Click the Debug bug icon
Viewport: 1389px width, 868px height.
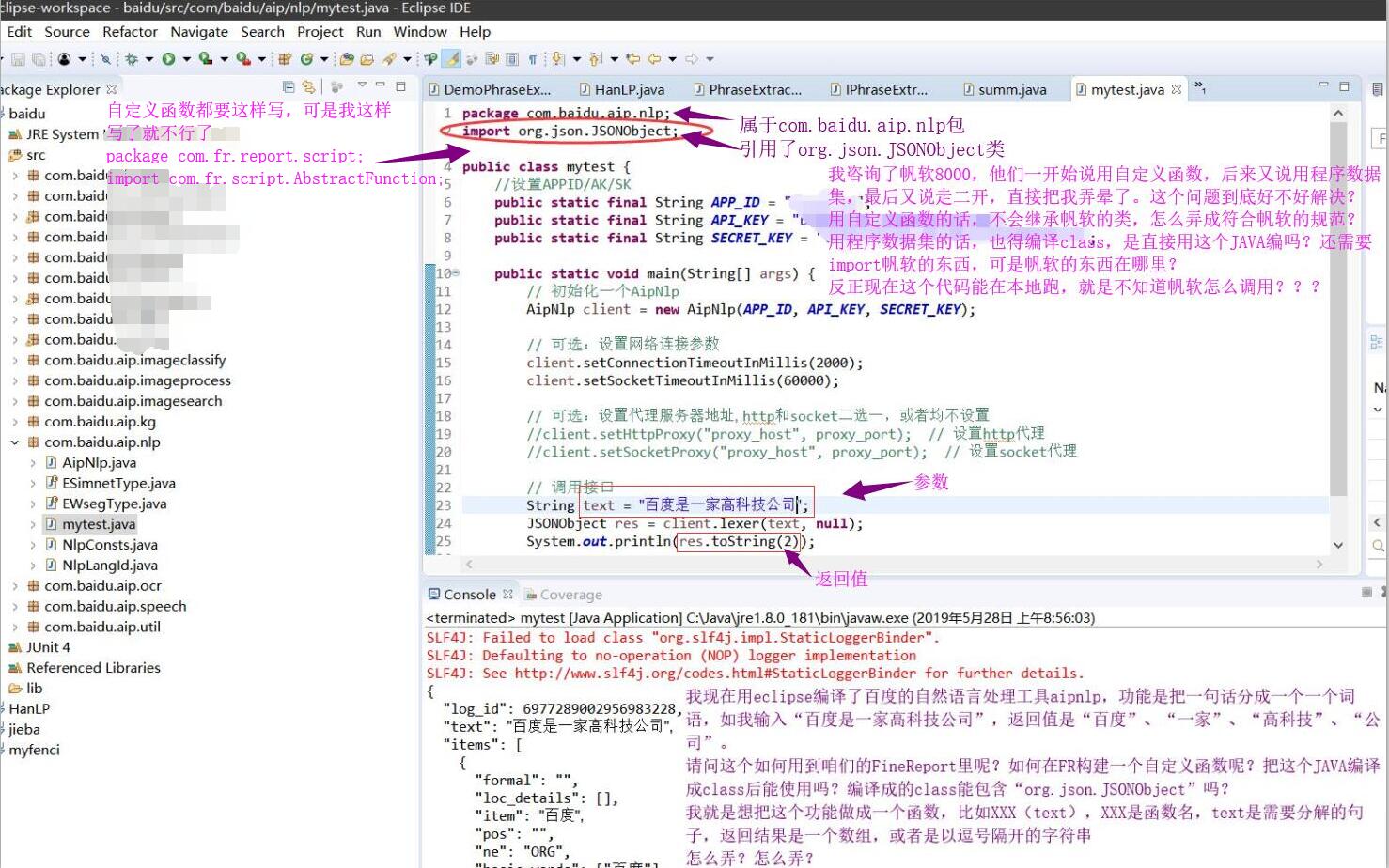point(131,59)
